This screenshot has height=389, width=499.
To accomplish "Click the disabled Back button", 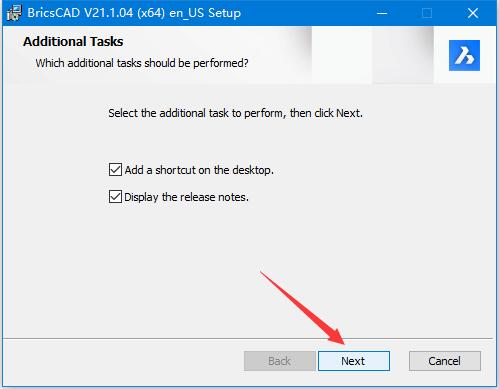I will click(279, 361).
